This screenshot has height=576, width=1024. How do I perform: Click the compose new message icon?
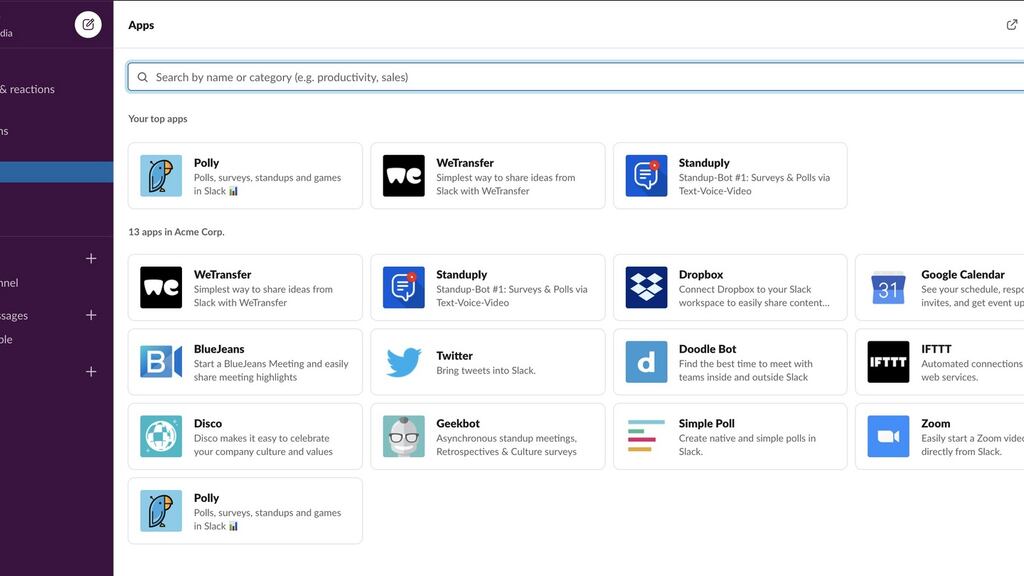coord(88,25)
